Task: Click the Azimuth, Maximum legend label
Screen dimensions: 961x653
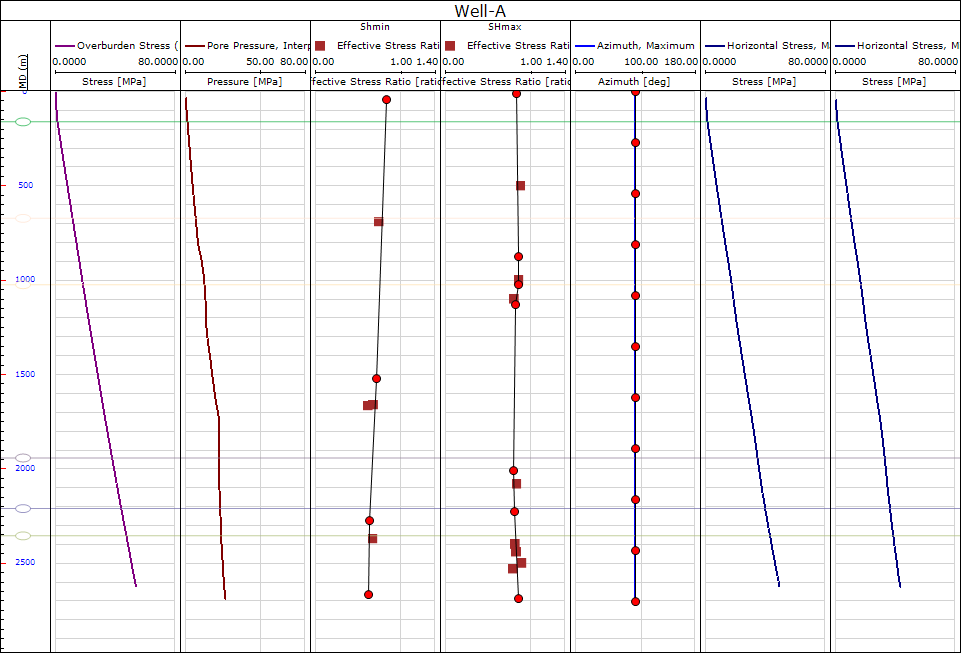Action: tap(644, 46)
